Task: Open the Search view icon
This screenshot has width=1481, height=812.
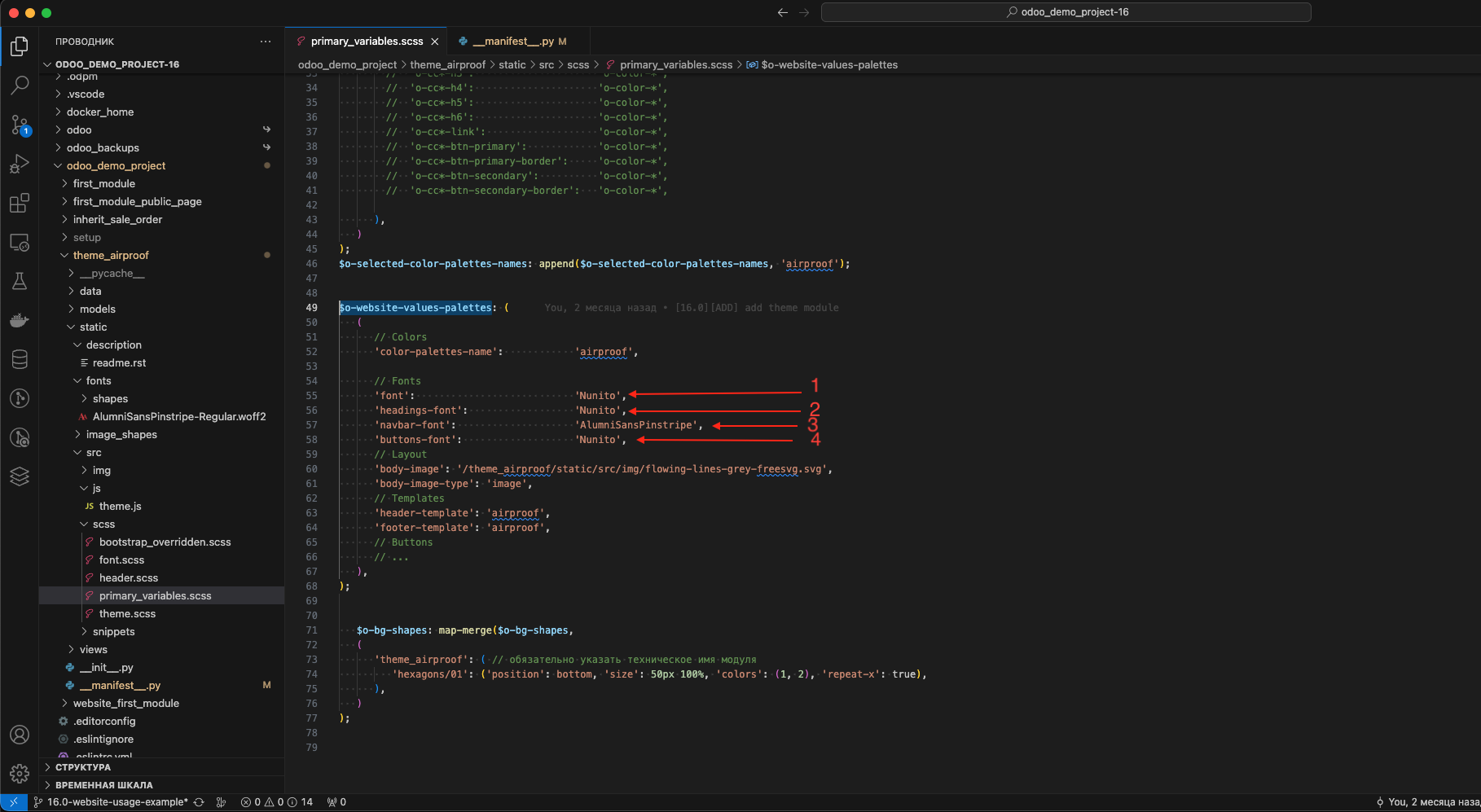Action: click(x=20, y=85)
